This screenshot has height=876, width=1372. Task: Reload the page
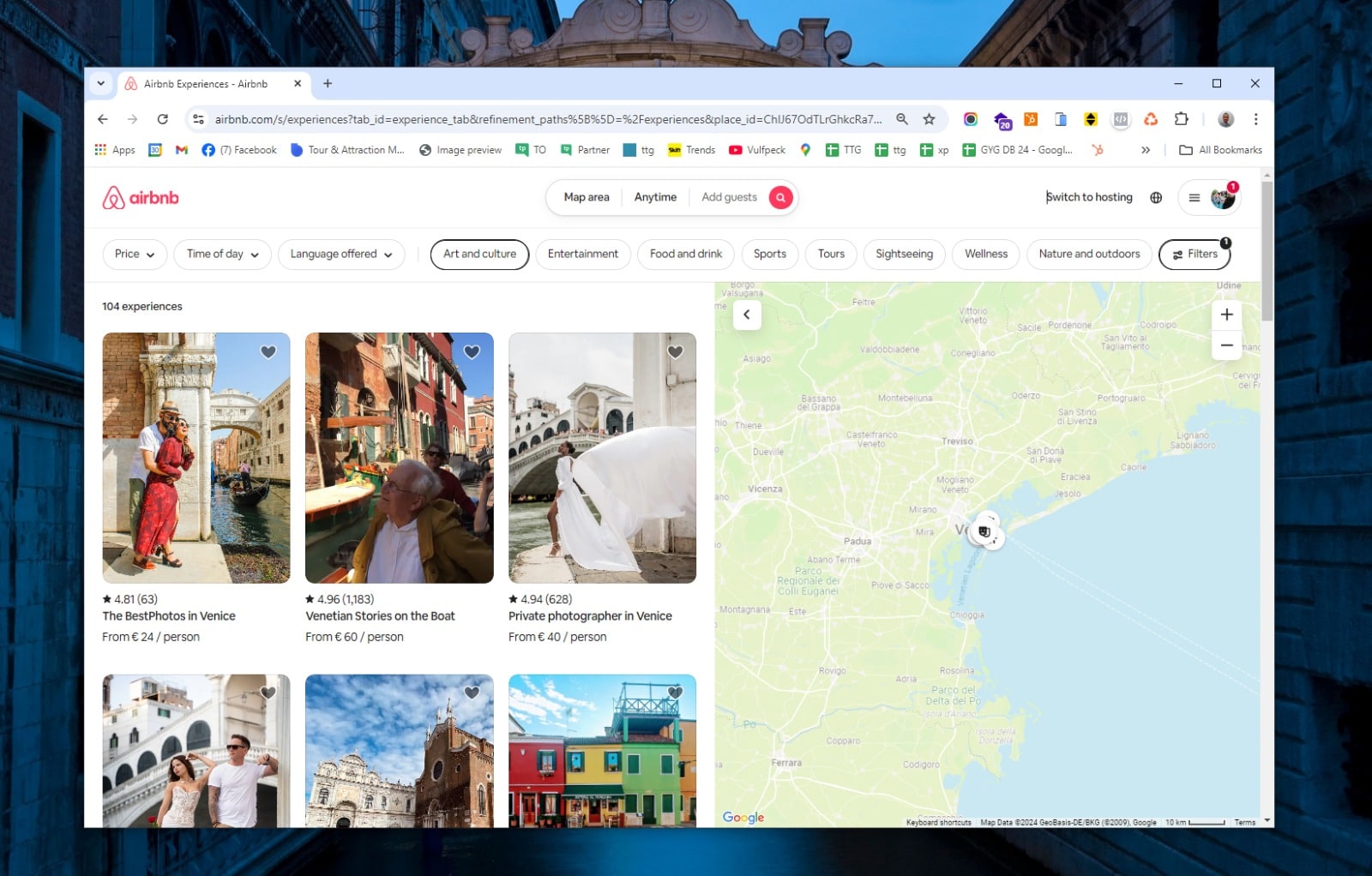[163, 119]
